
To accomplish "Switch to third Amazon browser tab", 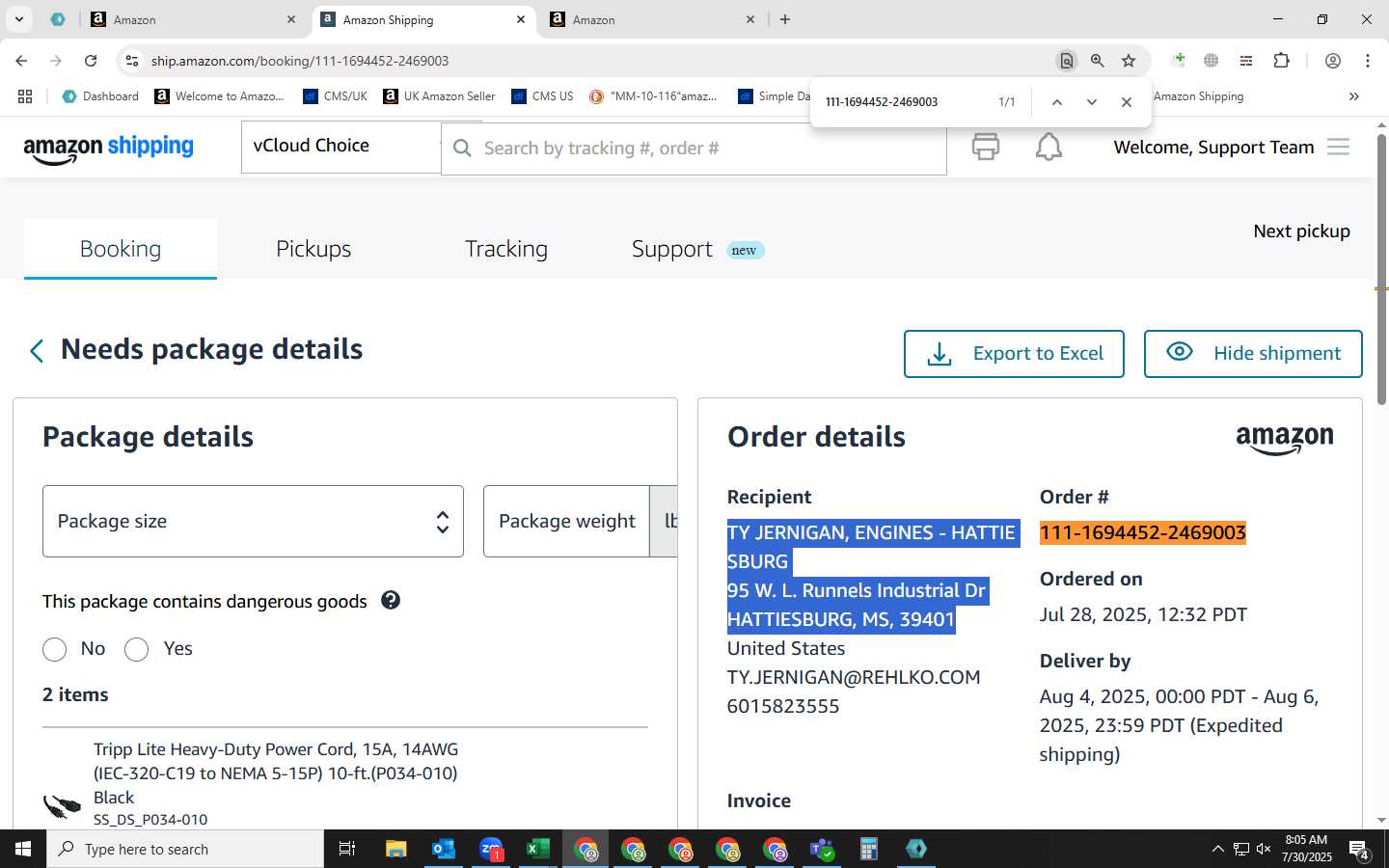I will coord(652,19).
